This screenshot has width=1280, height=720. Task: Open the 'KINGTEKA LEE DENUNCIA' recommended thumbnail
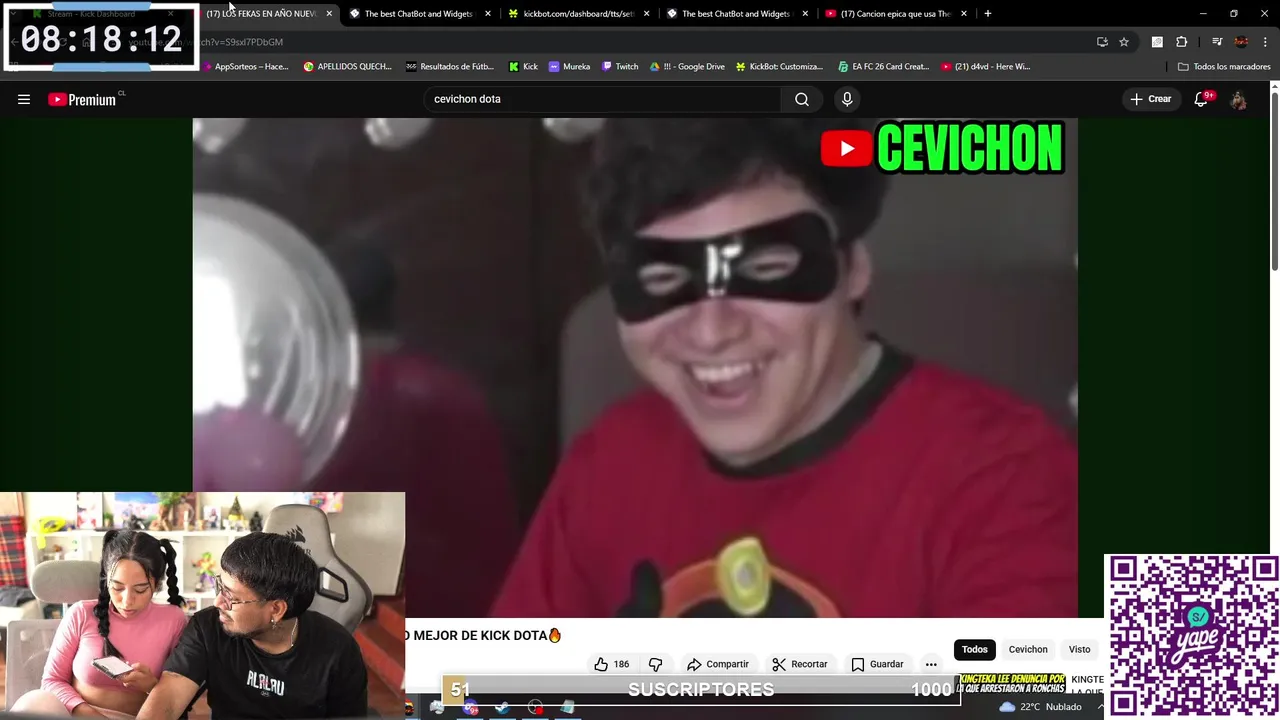click(x=1012, y=685)
